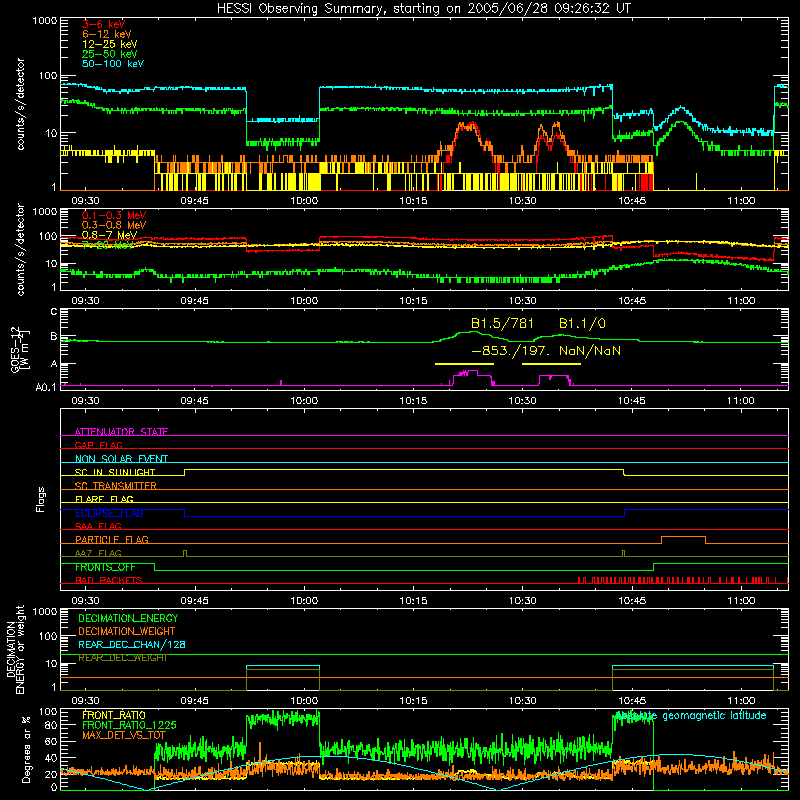The image size is (800, 800).
Task: Select the 6-12 keV legend label
Action: coord(107,34)
